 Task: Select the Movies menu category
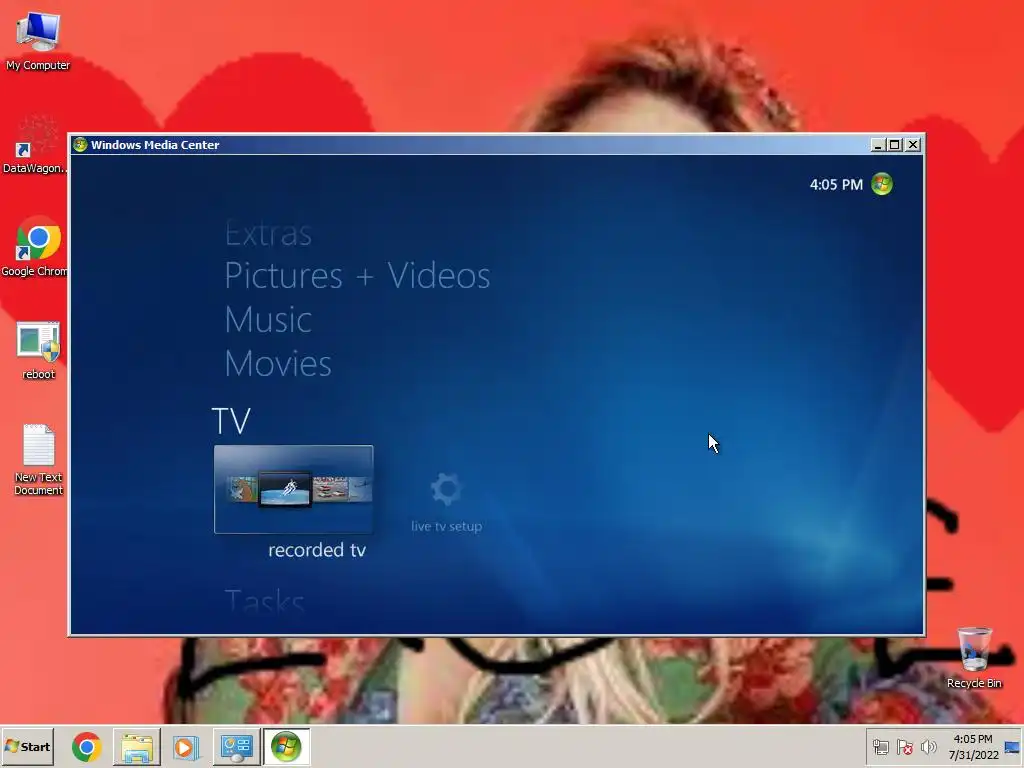278,364
